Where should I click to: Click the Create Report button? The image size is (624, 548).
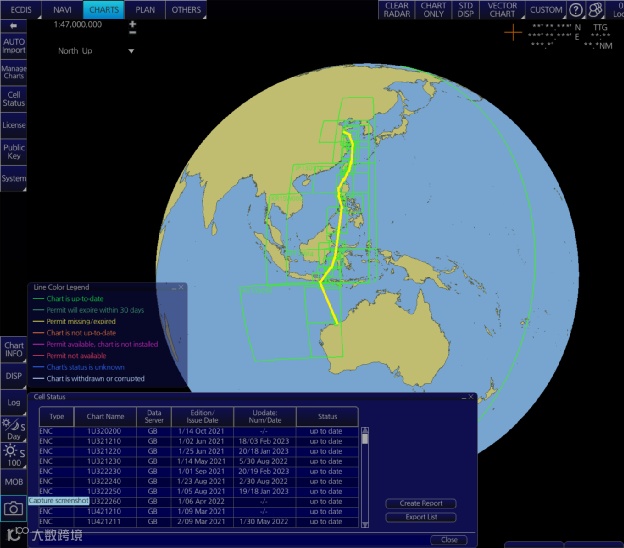[421, 503]
